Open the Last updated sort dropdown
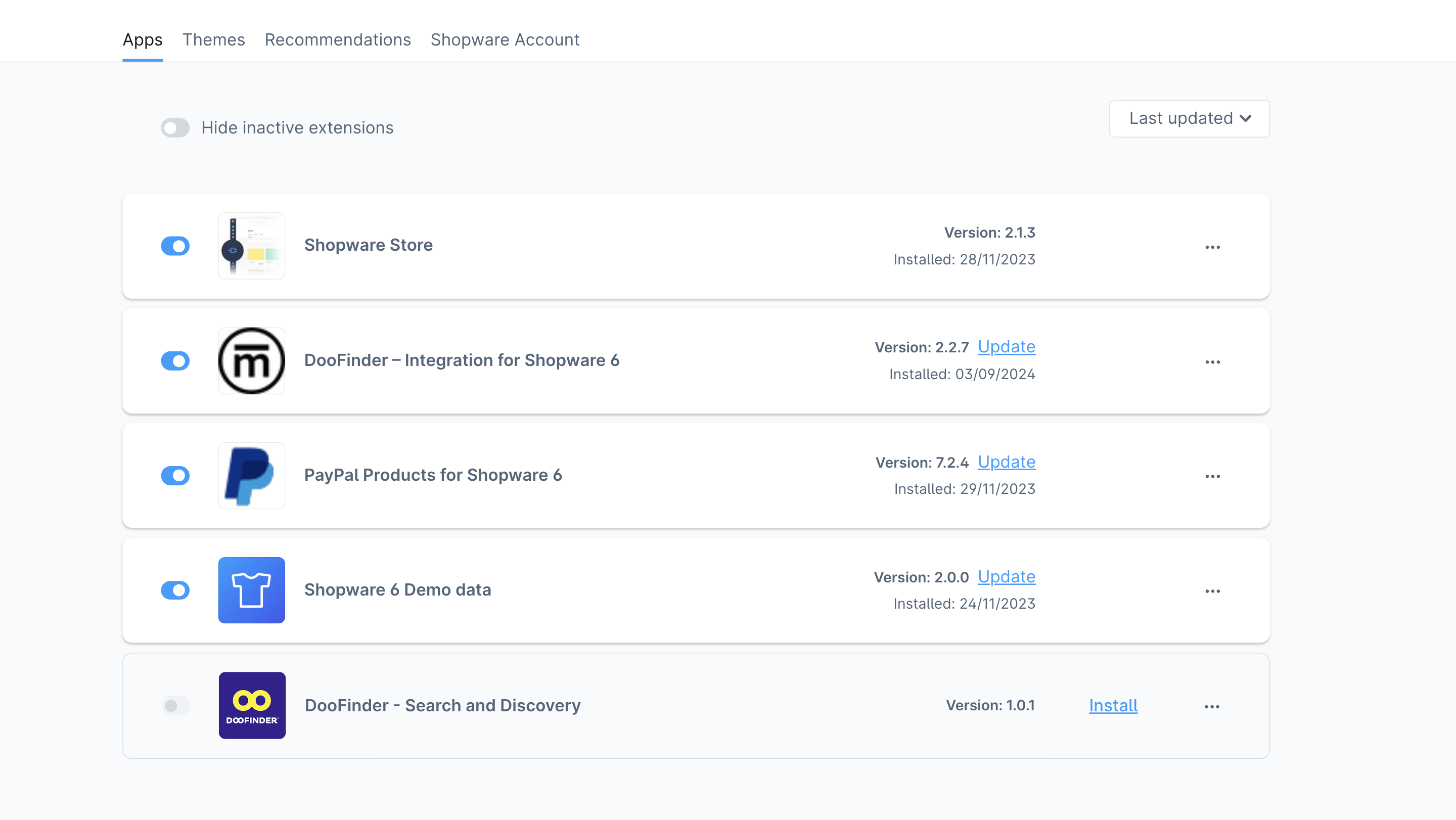 tap(1189, 119)
